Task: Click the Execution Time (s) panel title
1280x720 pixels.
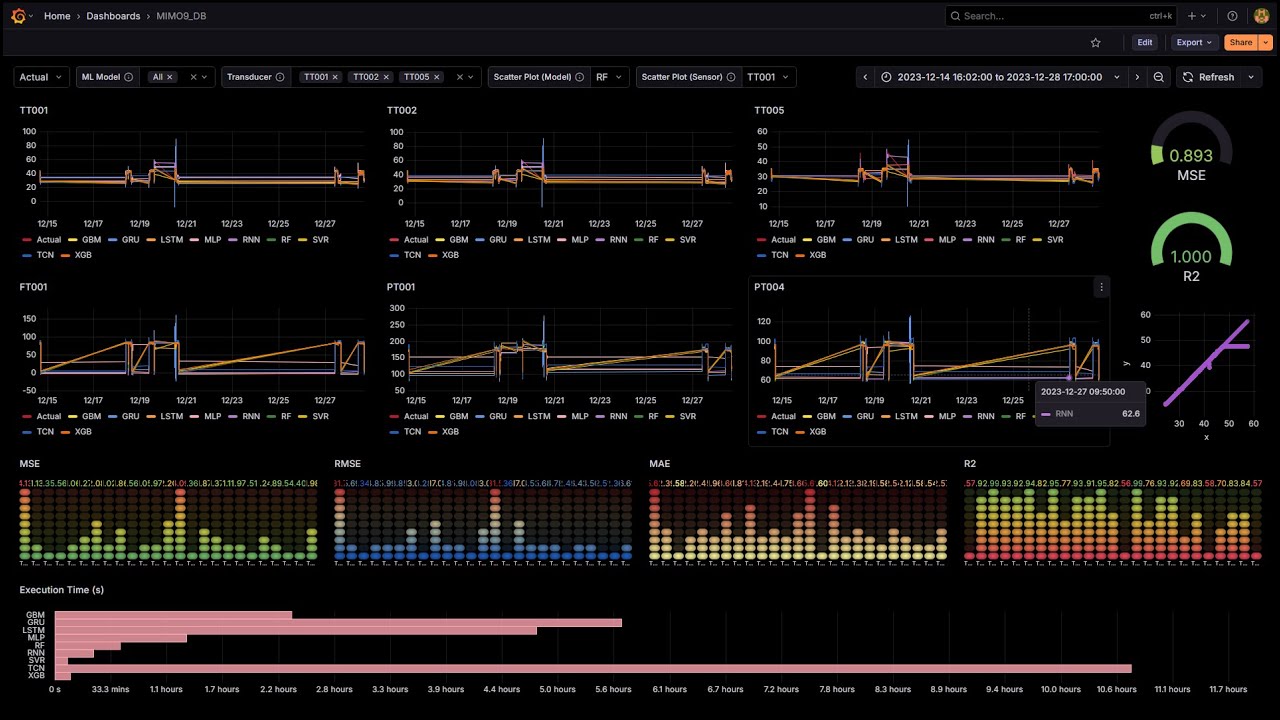Action: pyautogui.click(x=62, y=590)
